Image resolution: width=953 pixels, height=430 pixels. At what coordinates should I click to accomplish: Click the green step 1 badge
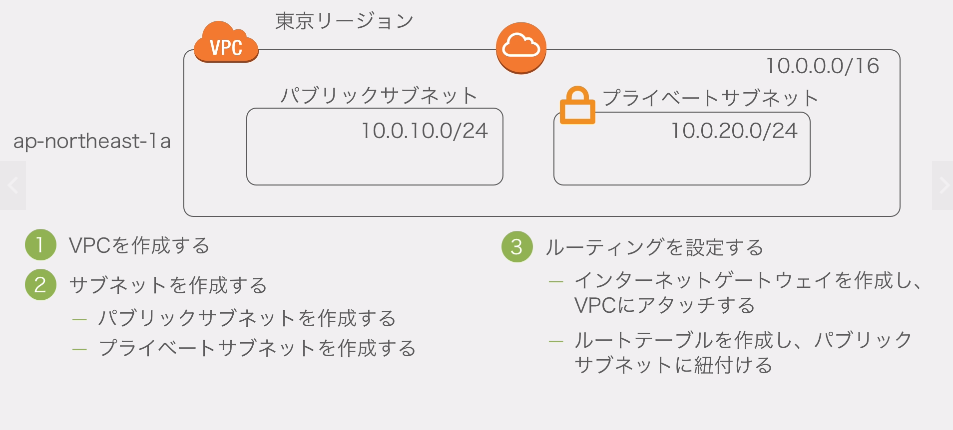(40, 245)
